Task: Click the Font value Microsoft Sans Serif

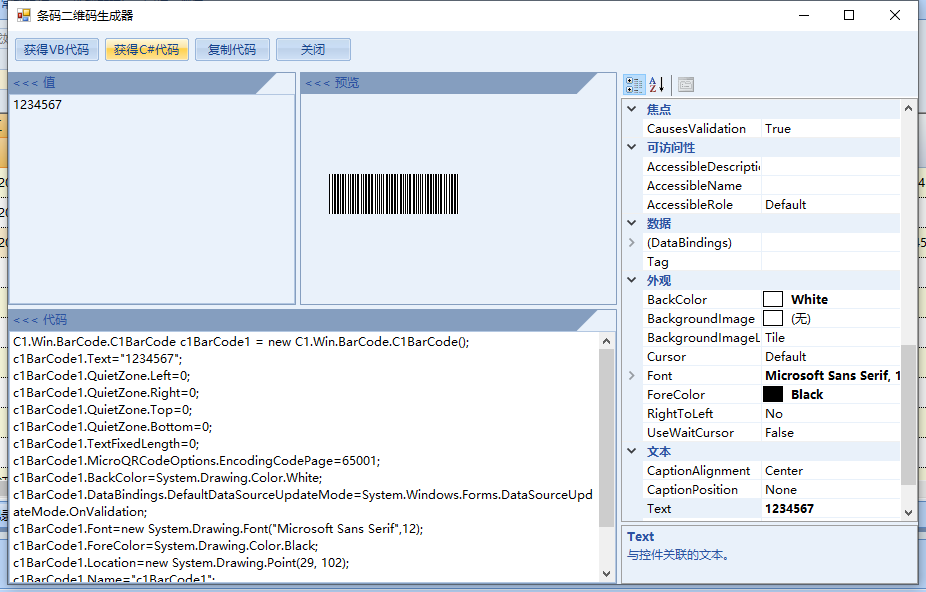Action: pyautogui.click(x=832, y=376)
